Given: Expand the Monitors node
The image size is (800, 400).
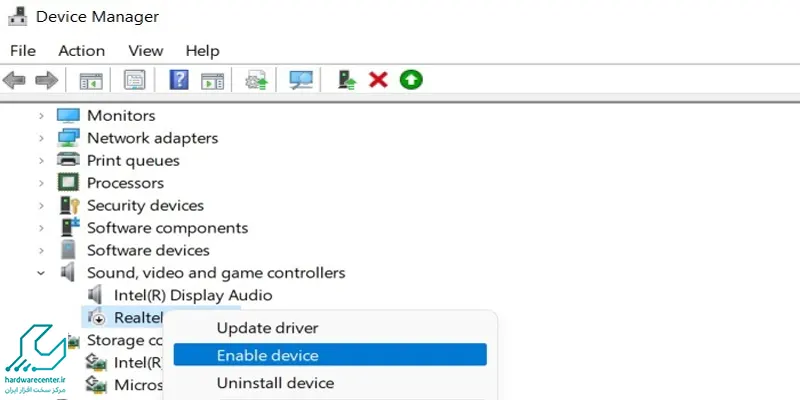Looking at the screenshot, I should click(41, 116).
